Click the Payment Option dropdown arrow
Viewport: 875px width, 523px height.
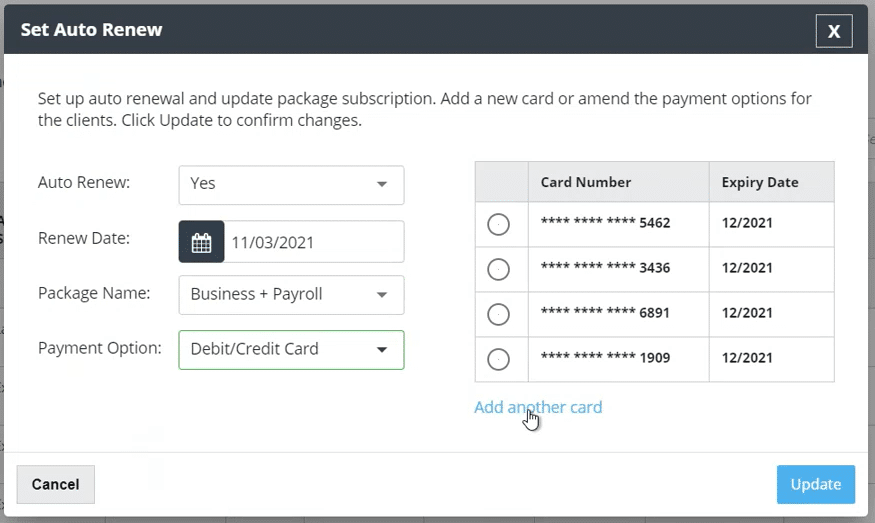[x=381, y=350]
